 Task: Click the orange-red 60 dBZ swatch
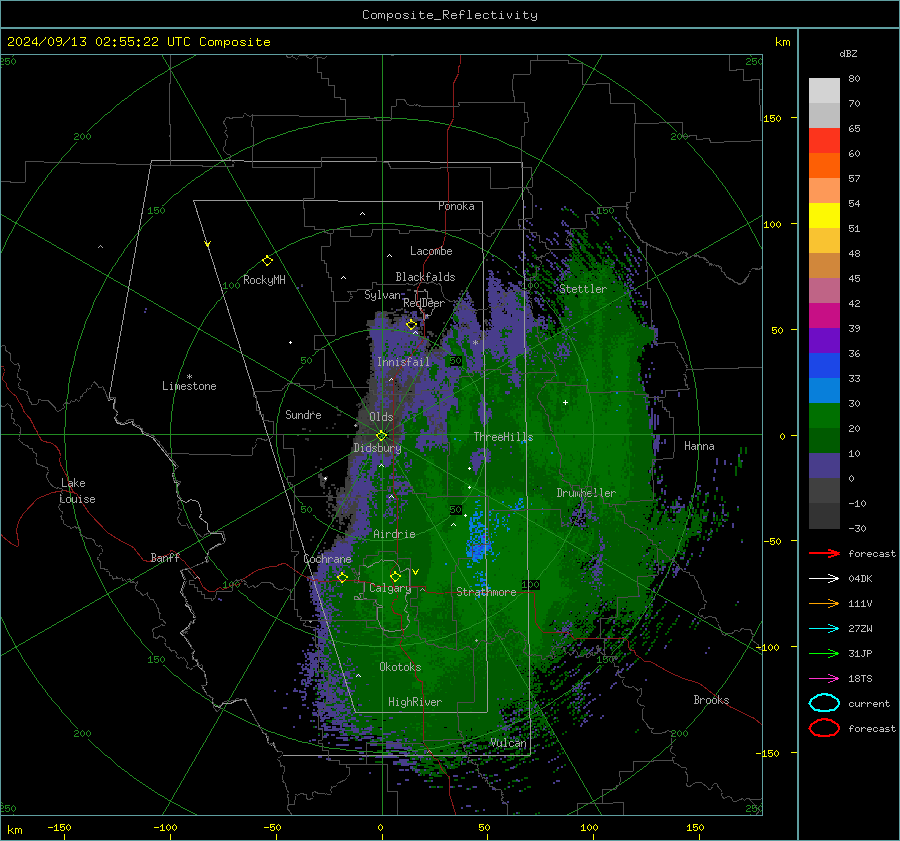(824, 165)
